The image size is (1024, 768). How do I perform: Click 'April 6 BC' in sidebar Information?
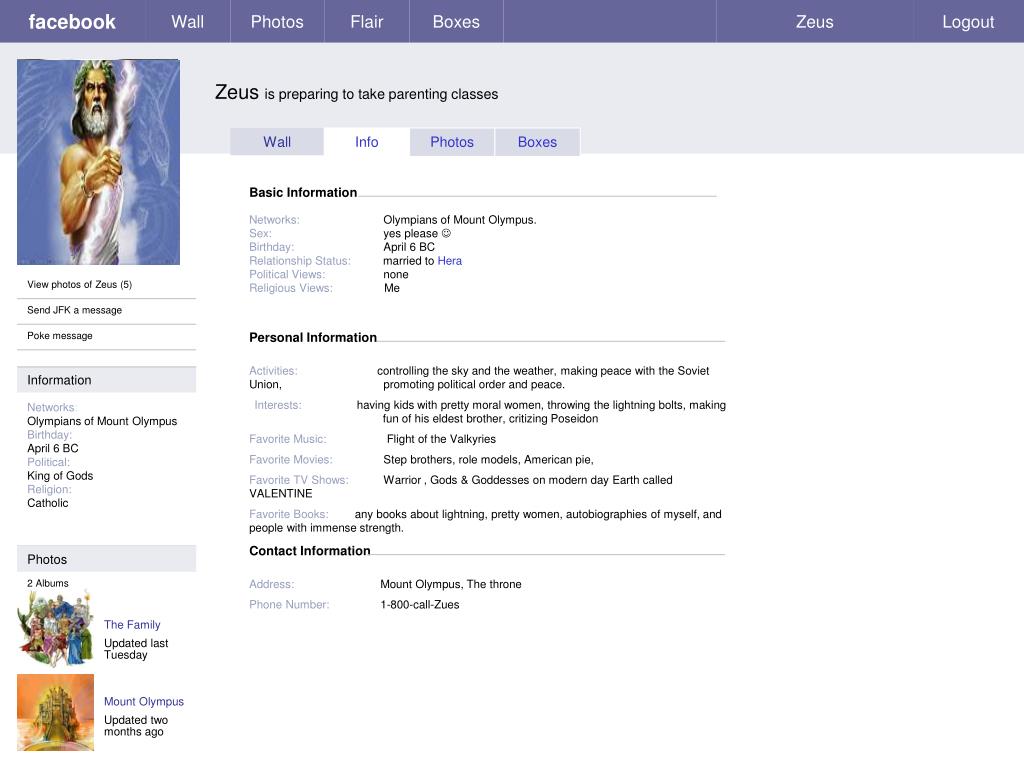tap(53, 449)
